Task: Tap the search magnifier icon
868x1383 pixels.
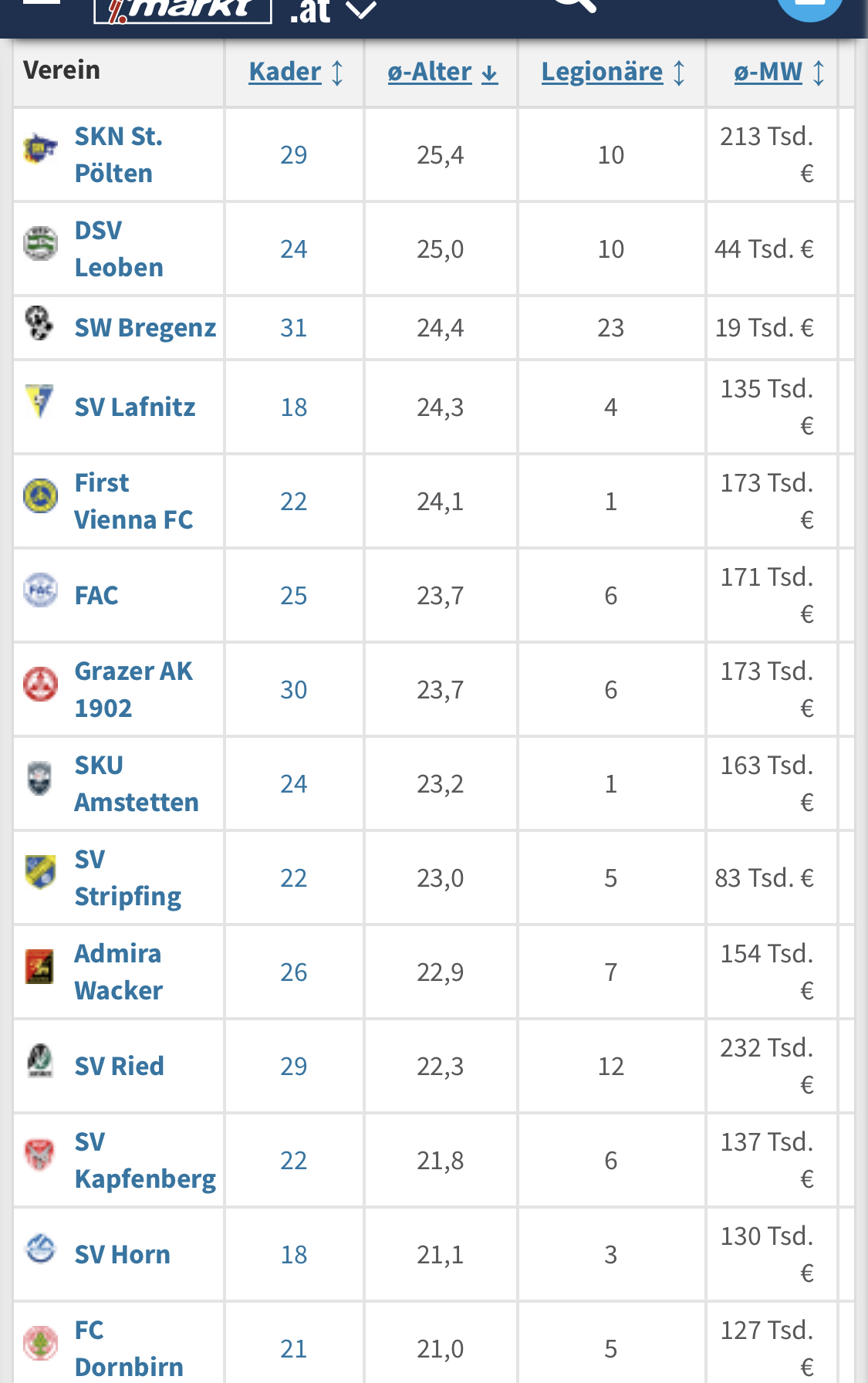Action: [x=575, y=5]
